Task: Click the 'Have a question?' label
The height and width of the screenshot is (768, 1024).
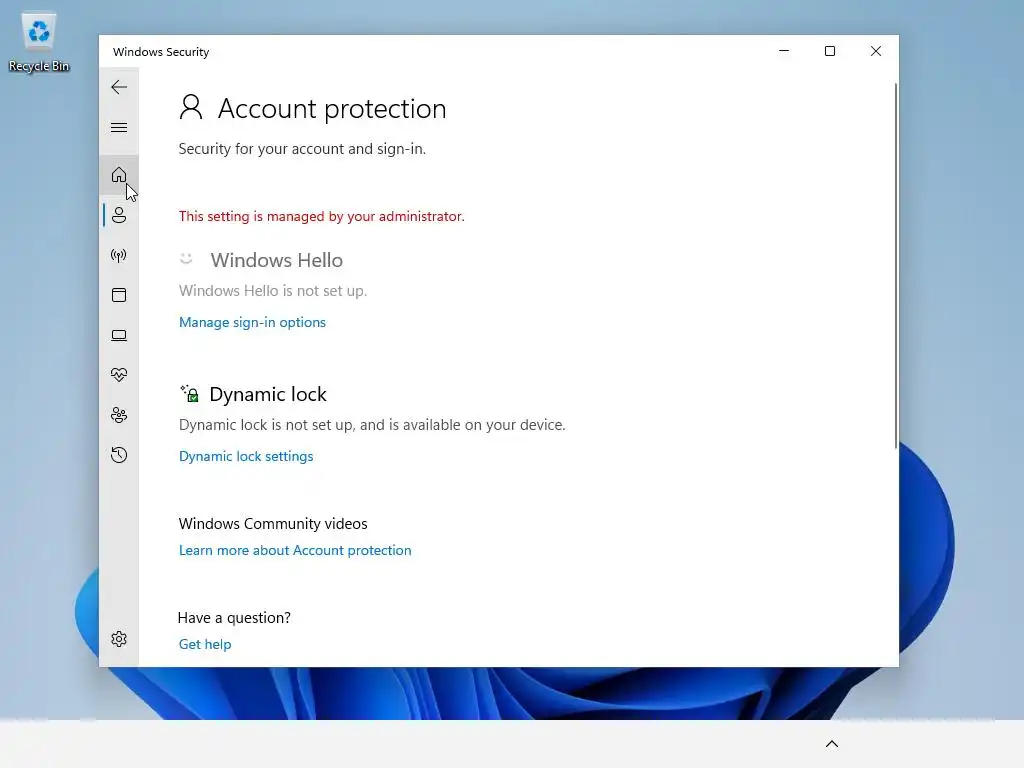Action: click(234, 618)
